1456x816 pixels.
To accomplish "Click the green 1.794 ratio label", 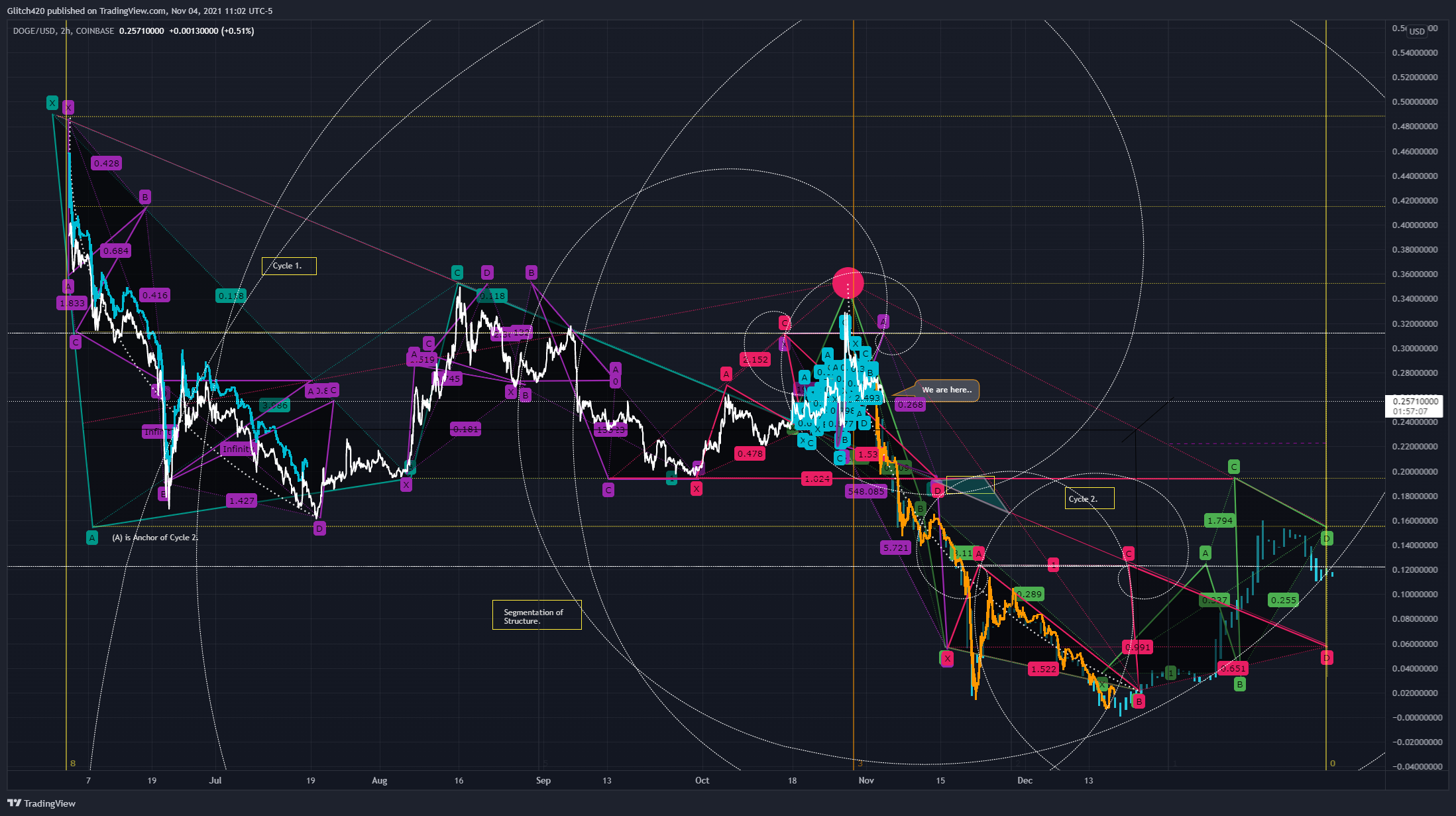I will click(x=1220, y=520).
